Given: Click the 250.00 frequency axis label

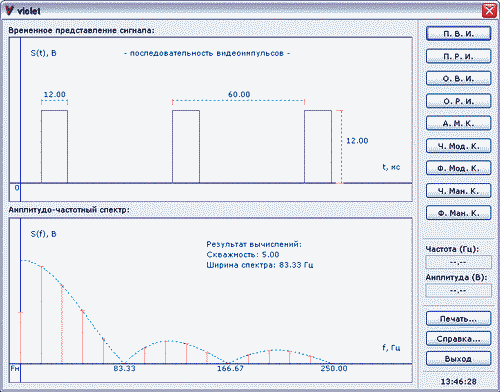Looking at the screenshot, I should pyautogui.click(x=334, y=368).
